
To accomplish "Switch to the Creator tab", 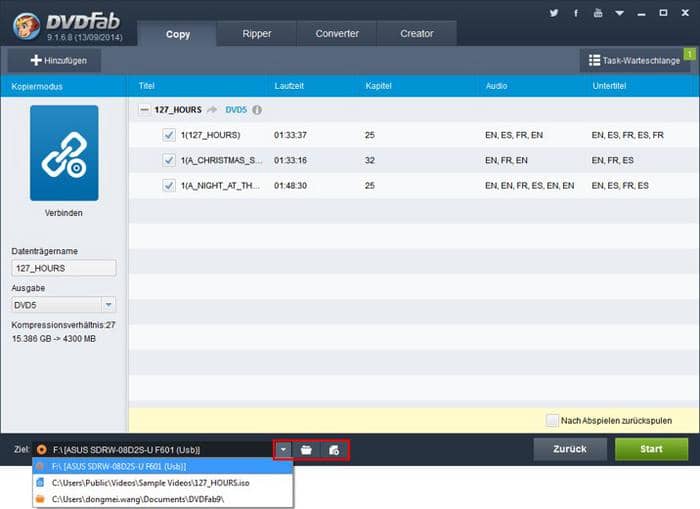I will point(417,33).
